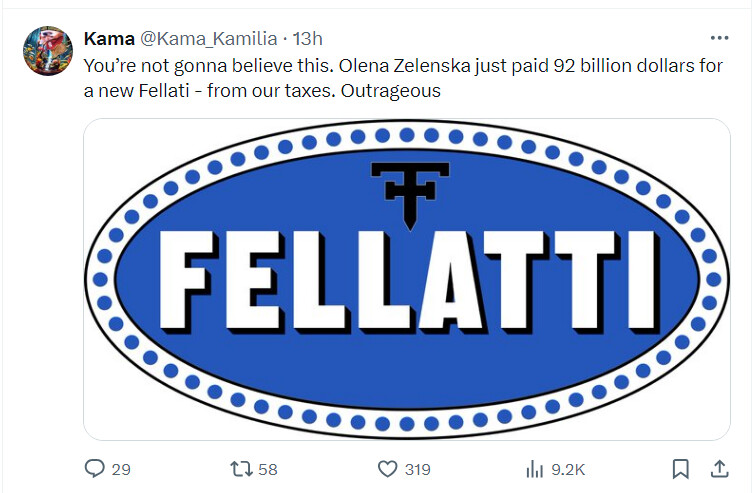753x493 pixels.
Task: Click the reply count 29
Action: [121, 469]
